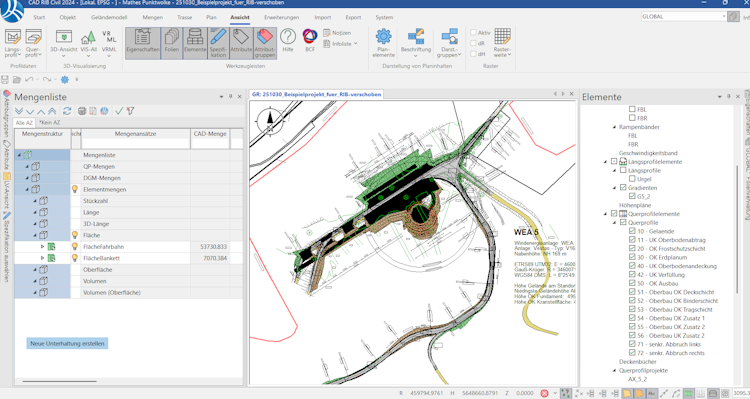Enable the dH raster checkbox
750x399 pixels.
[x=474, y=54]
